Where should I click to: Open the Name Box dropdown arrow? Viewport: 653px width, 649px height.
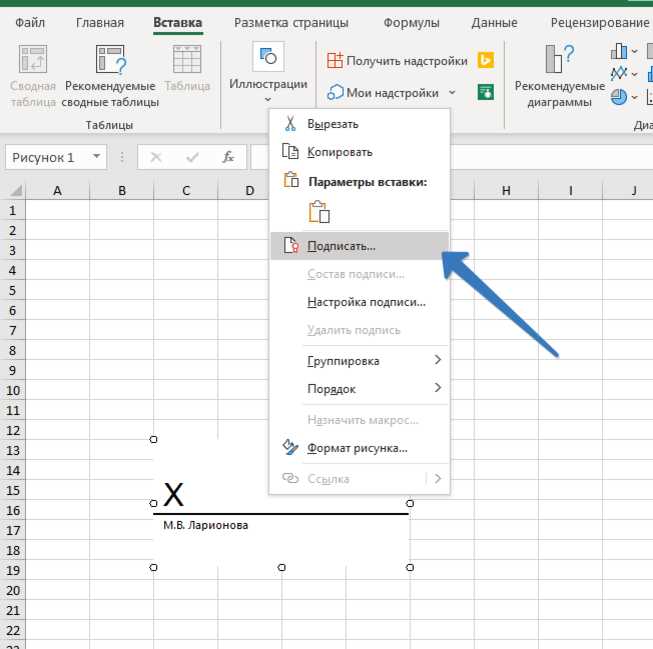97,157
